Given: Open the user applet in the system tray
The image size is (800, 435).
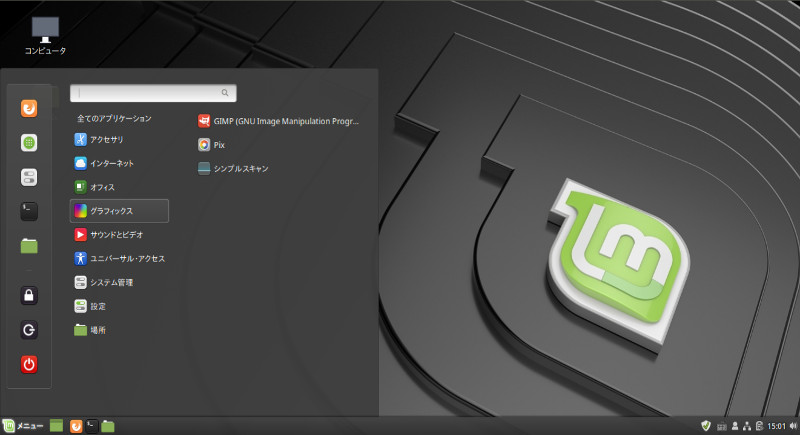Looking at the screenshot, I should [x=735, y=426].
